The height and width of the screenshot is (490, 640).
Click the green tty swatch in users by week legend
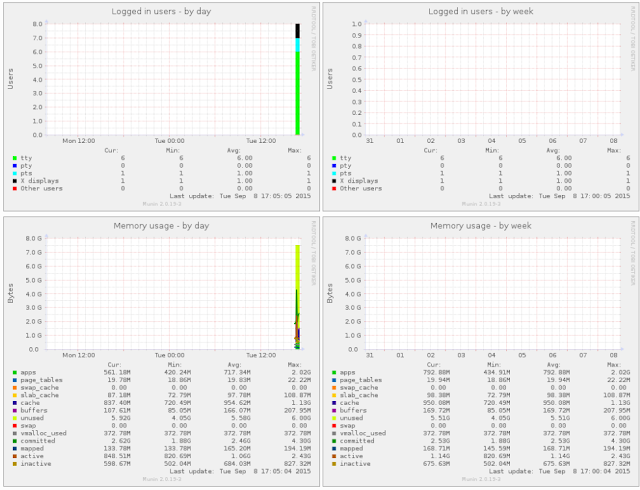click(334, 158)
